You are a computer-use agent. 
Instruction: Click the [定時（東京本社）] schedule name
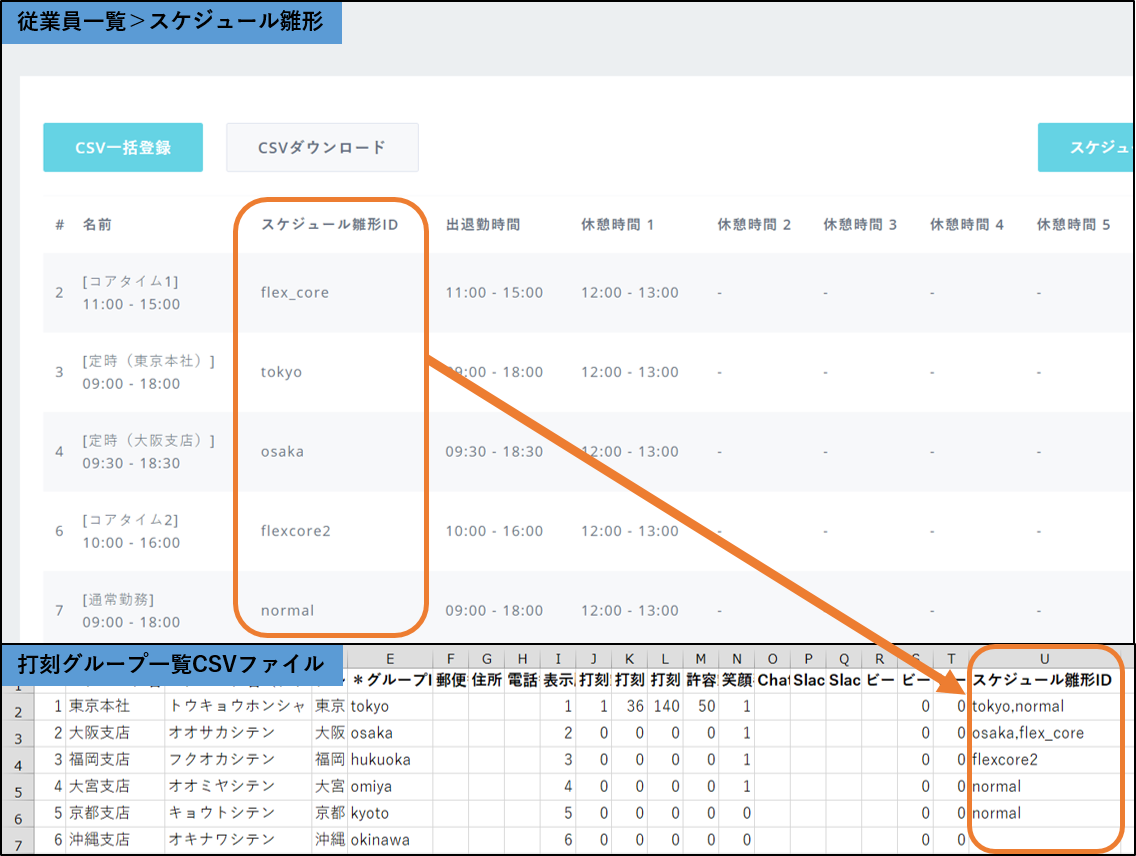pyautogui.click(x=149, y=361)
